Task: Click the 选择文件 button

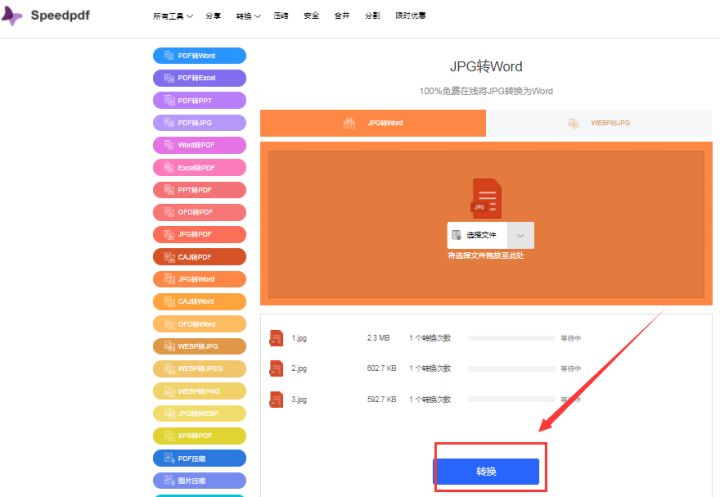Action: pyautogui.click(x=477, y=235)
